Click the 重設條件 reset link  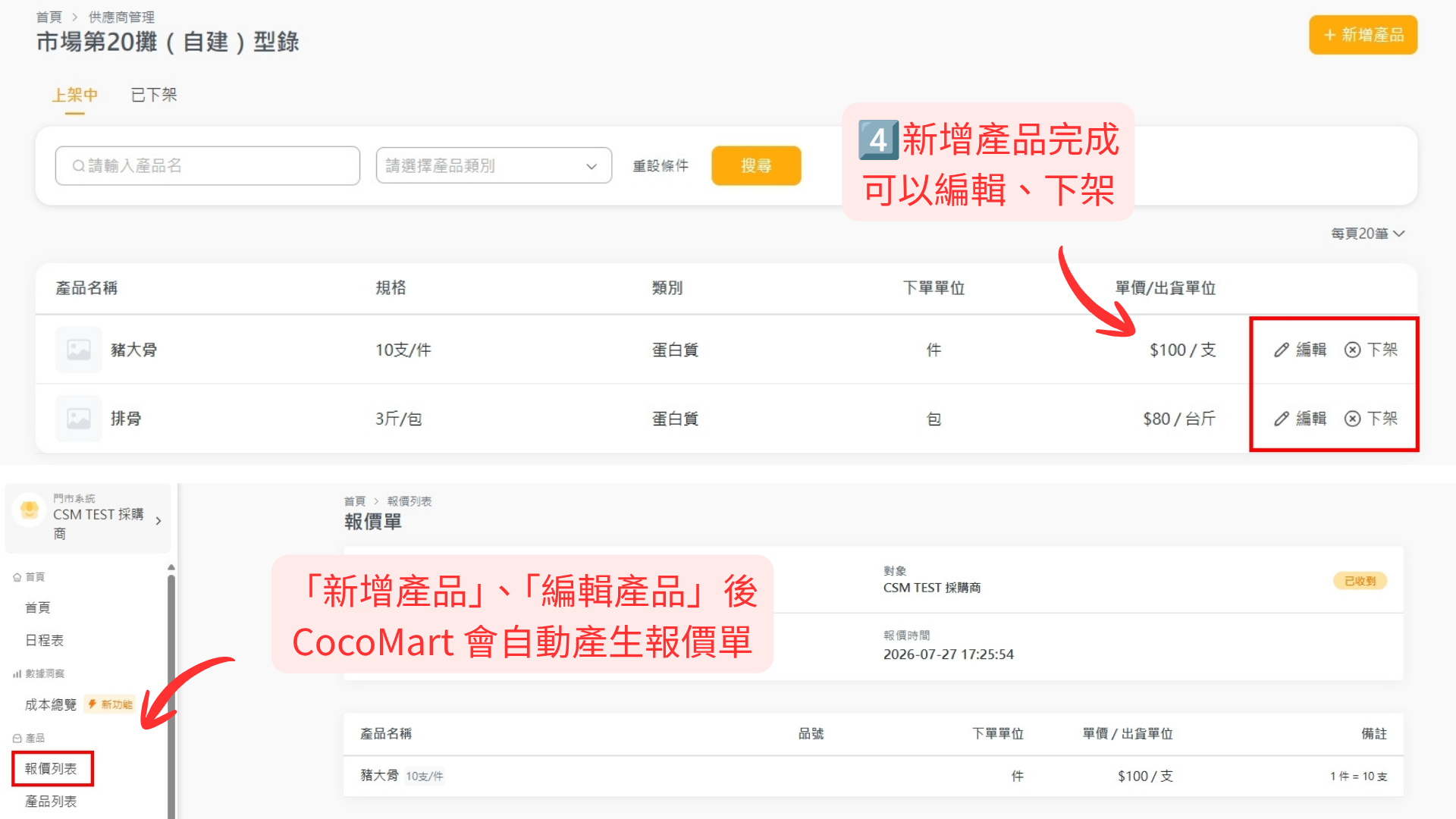click(x=661, y=165)
